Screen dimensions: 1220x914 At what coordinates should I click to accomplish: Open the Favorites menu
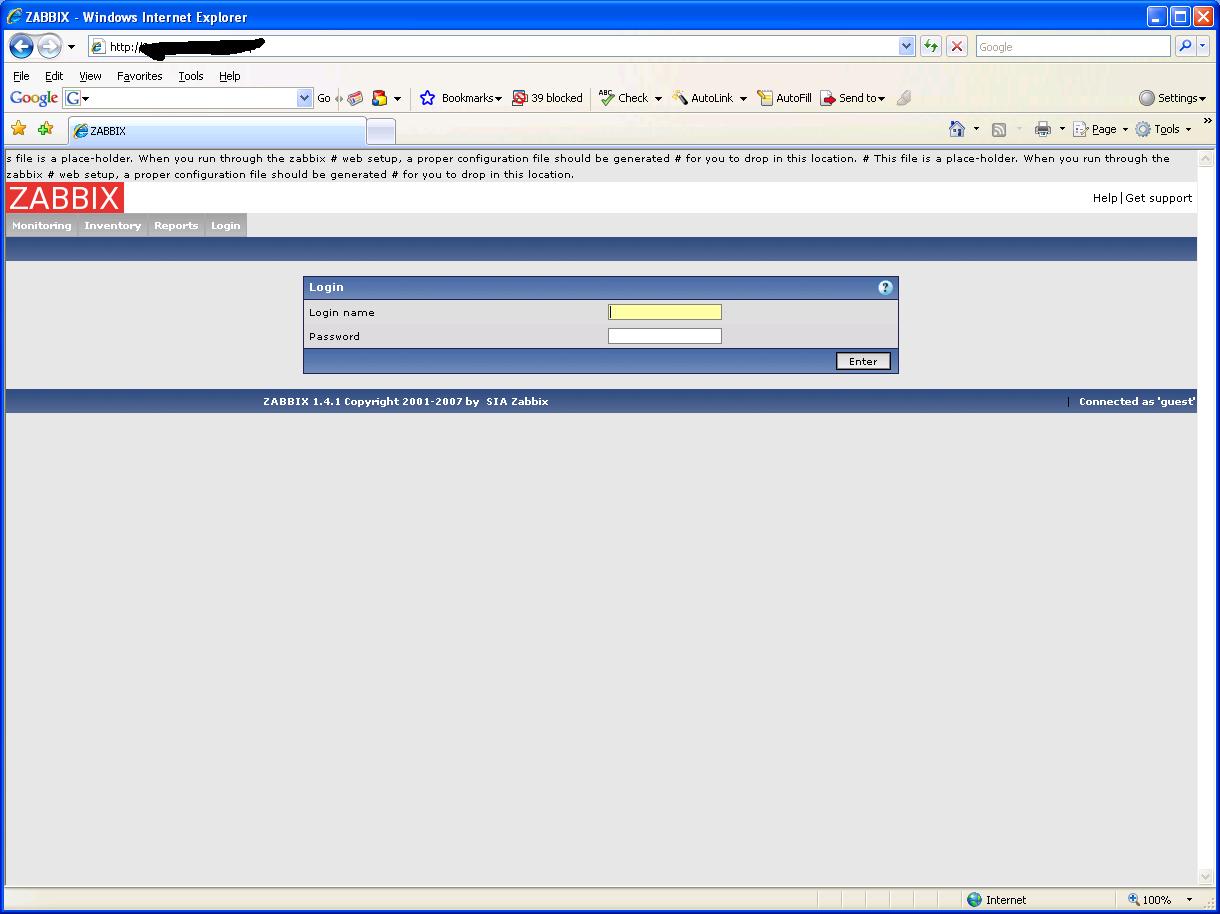(x=139, y=76)
